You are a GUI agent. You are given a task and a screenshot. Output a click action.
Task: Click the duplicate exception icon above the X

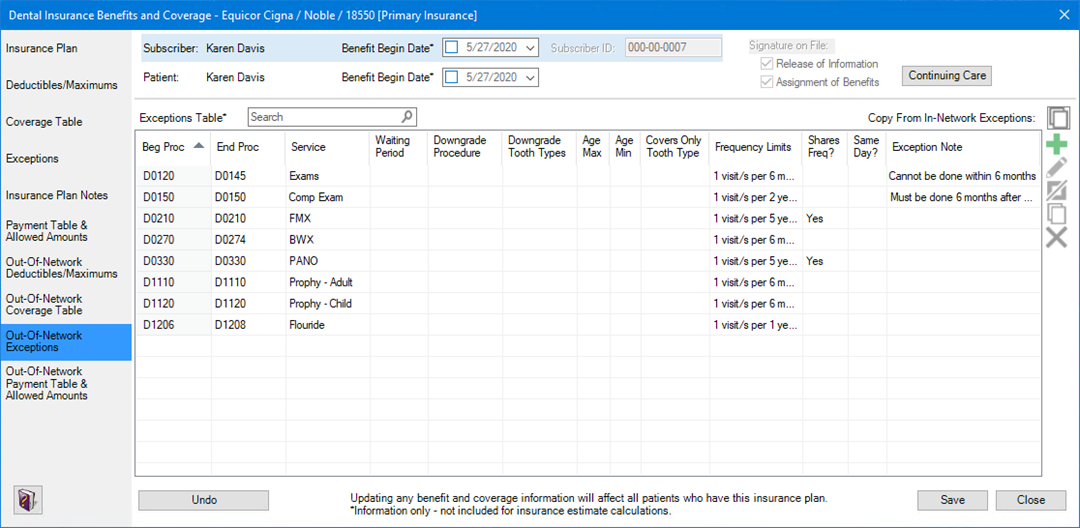(1056, 214)
